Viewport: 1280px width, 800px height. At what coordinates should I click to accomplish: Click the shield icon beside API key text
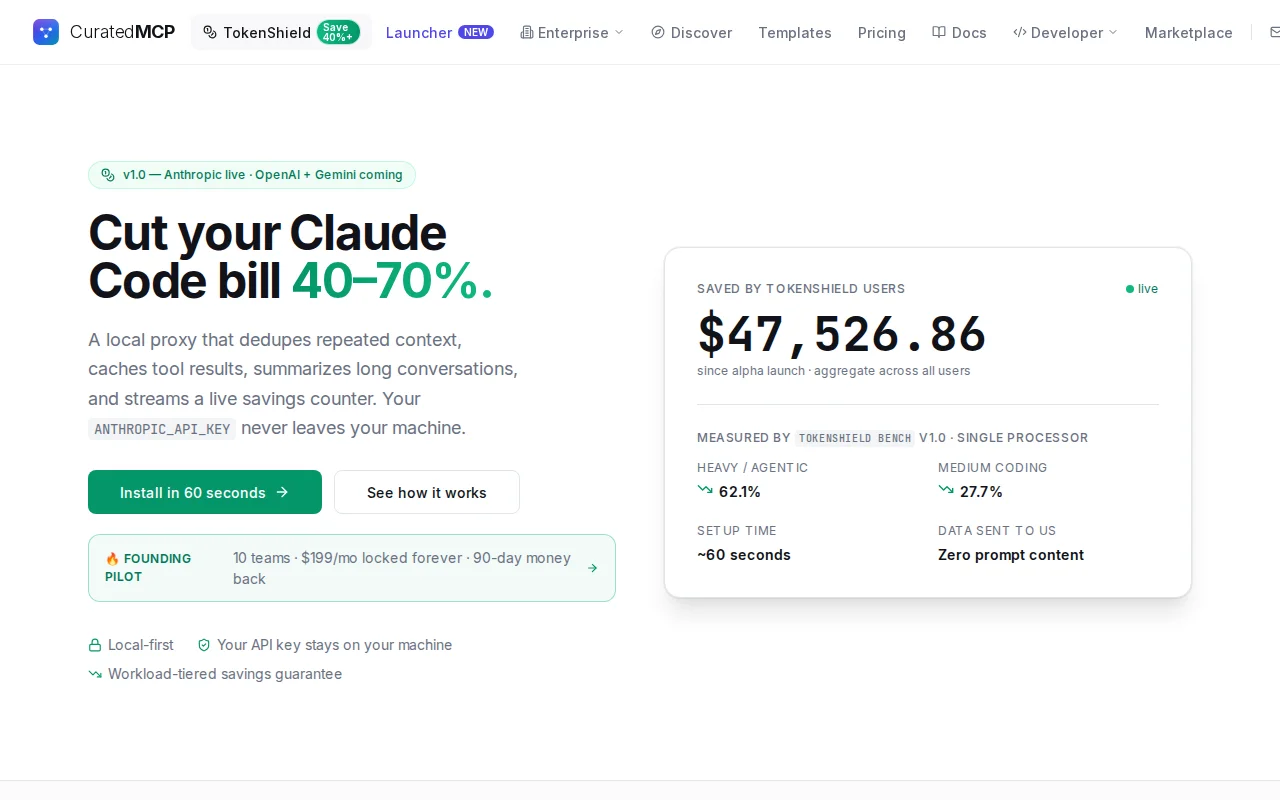[204, 645]
